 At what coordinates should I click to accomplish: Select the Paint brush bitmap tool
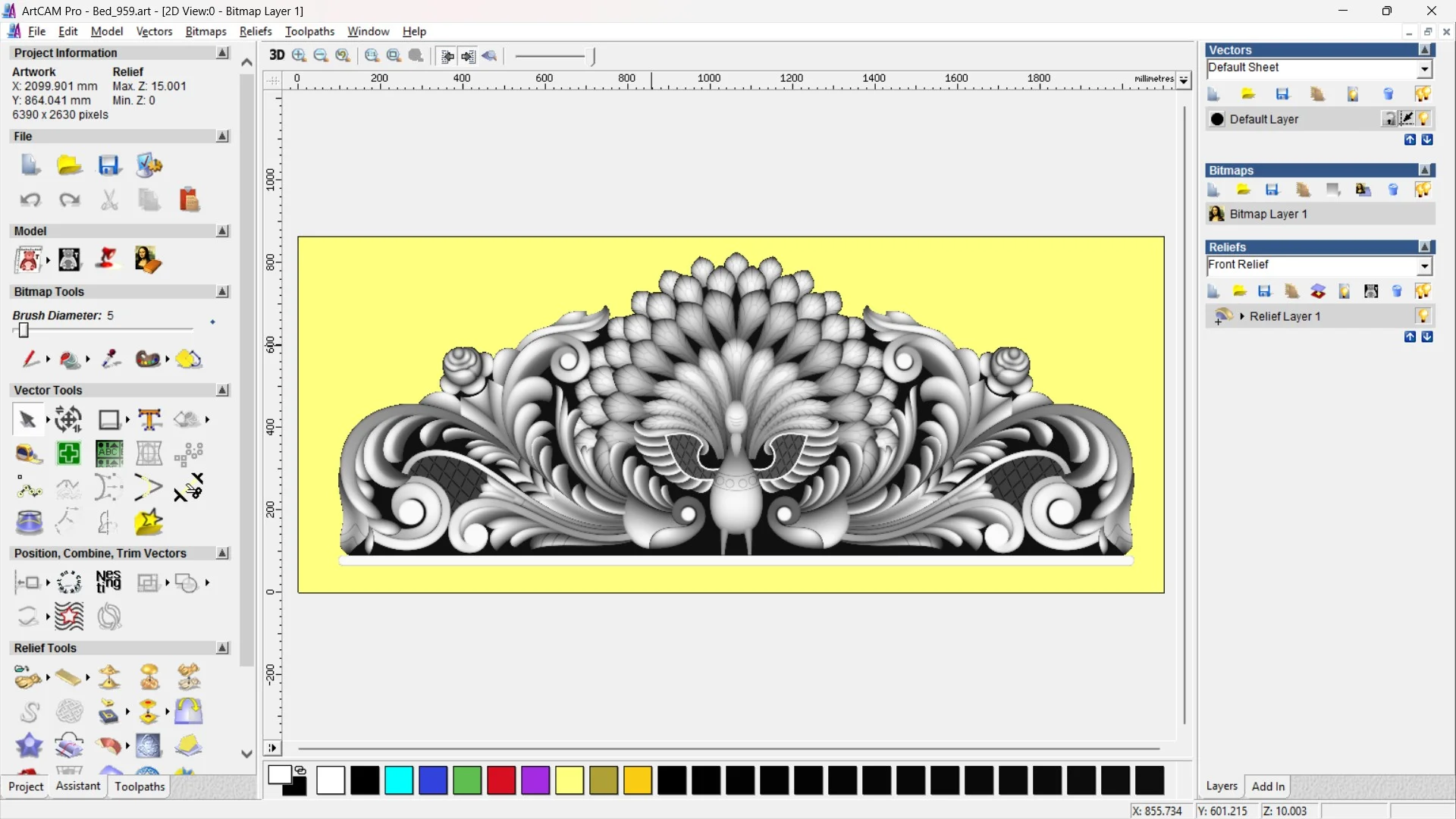[x=30, y=359]
